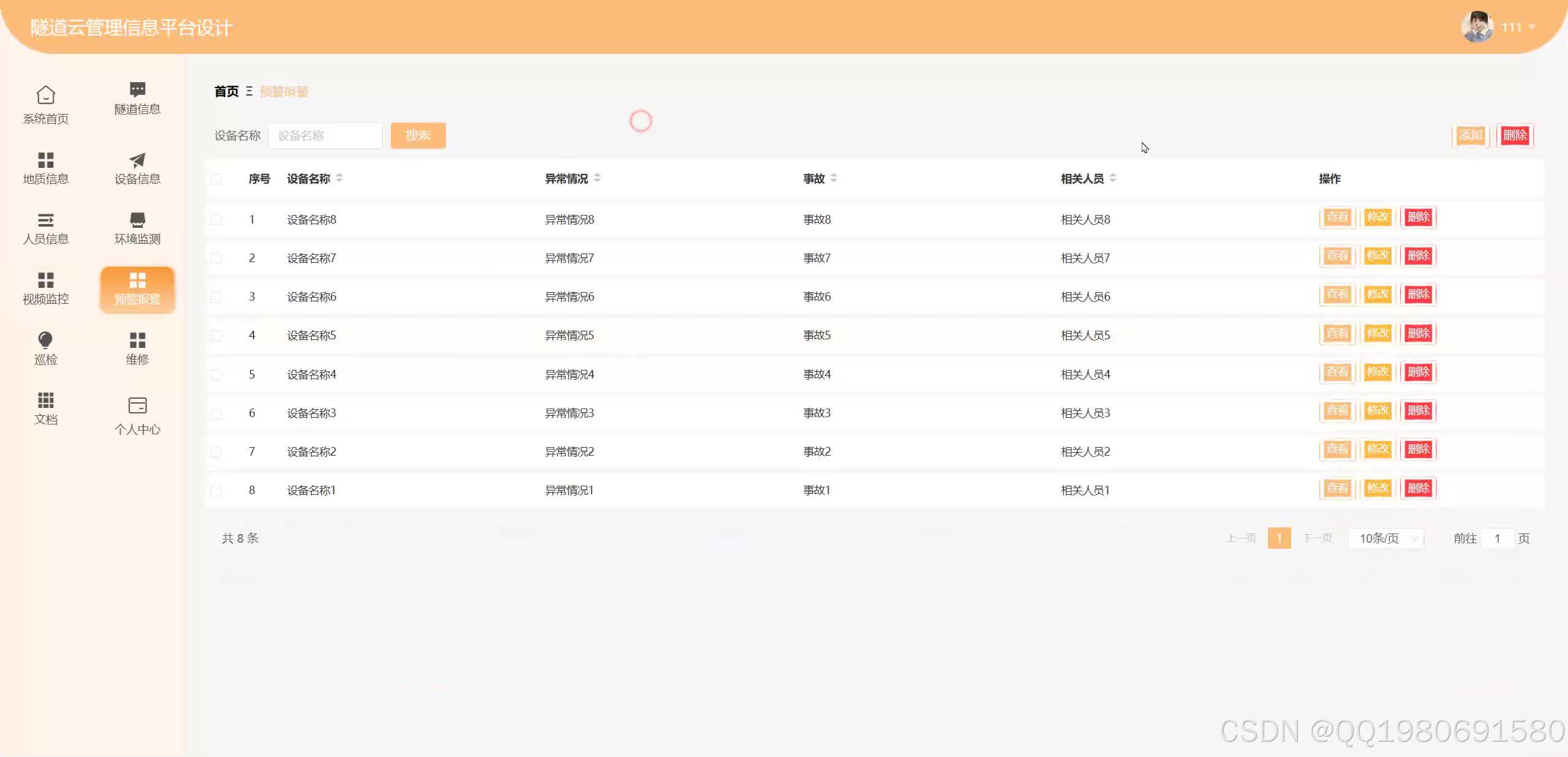
Task: Open 人员信息 list icon
Action: tap(46, 220)
